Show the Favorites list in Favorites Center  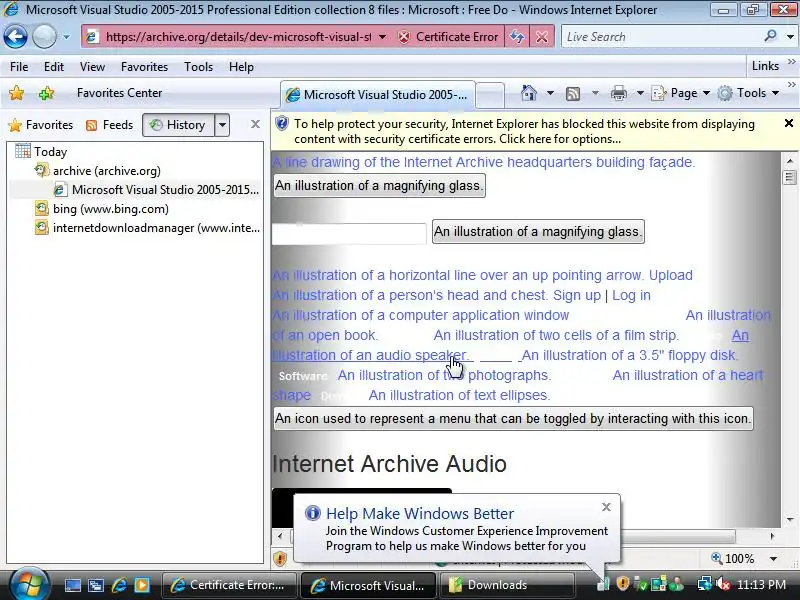[x=41, y=125]
